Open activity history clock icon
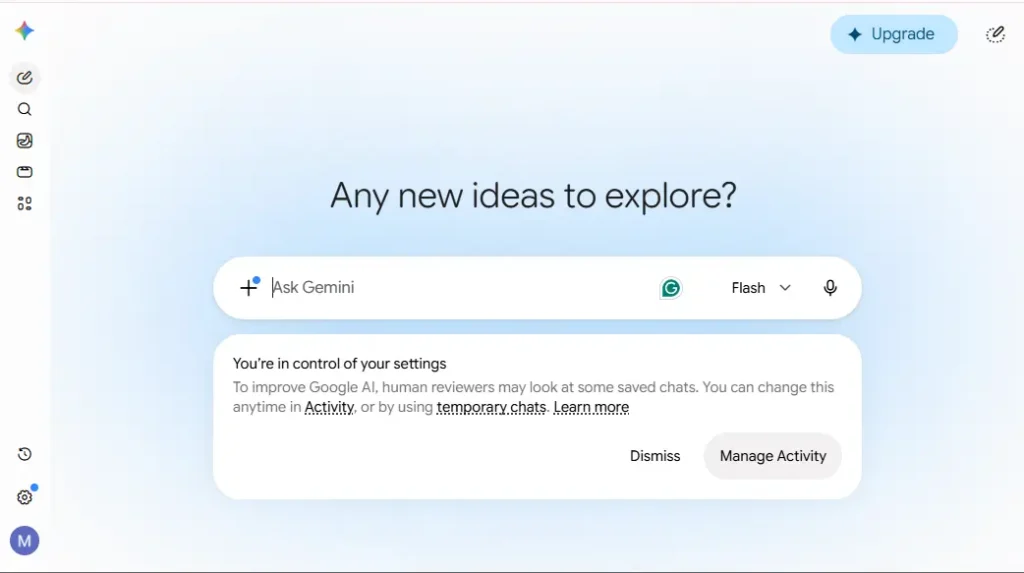1024x573 pixels. coord(25,454)
